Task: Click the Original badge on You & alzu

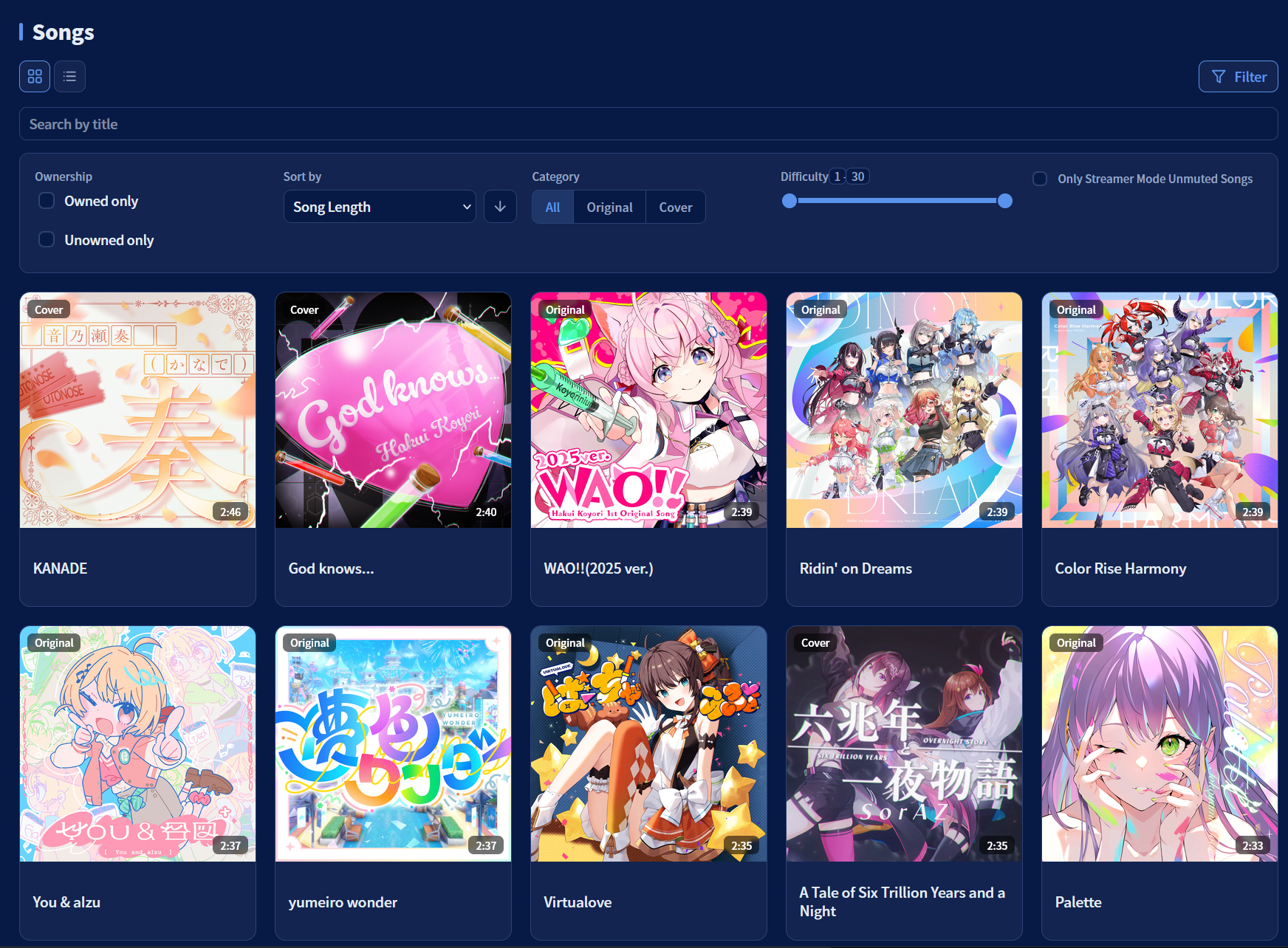Action: click(x=54, y=643)
